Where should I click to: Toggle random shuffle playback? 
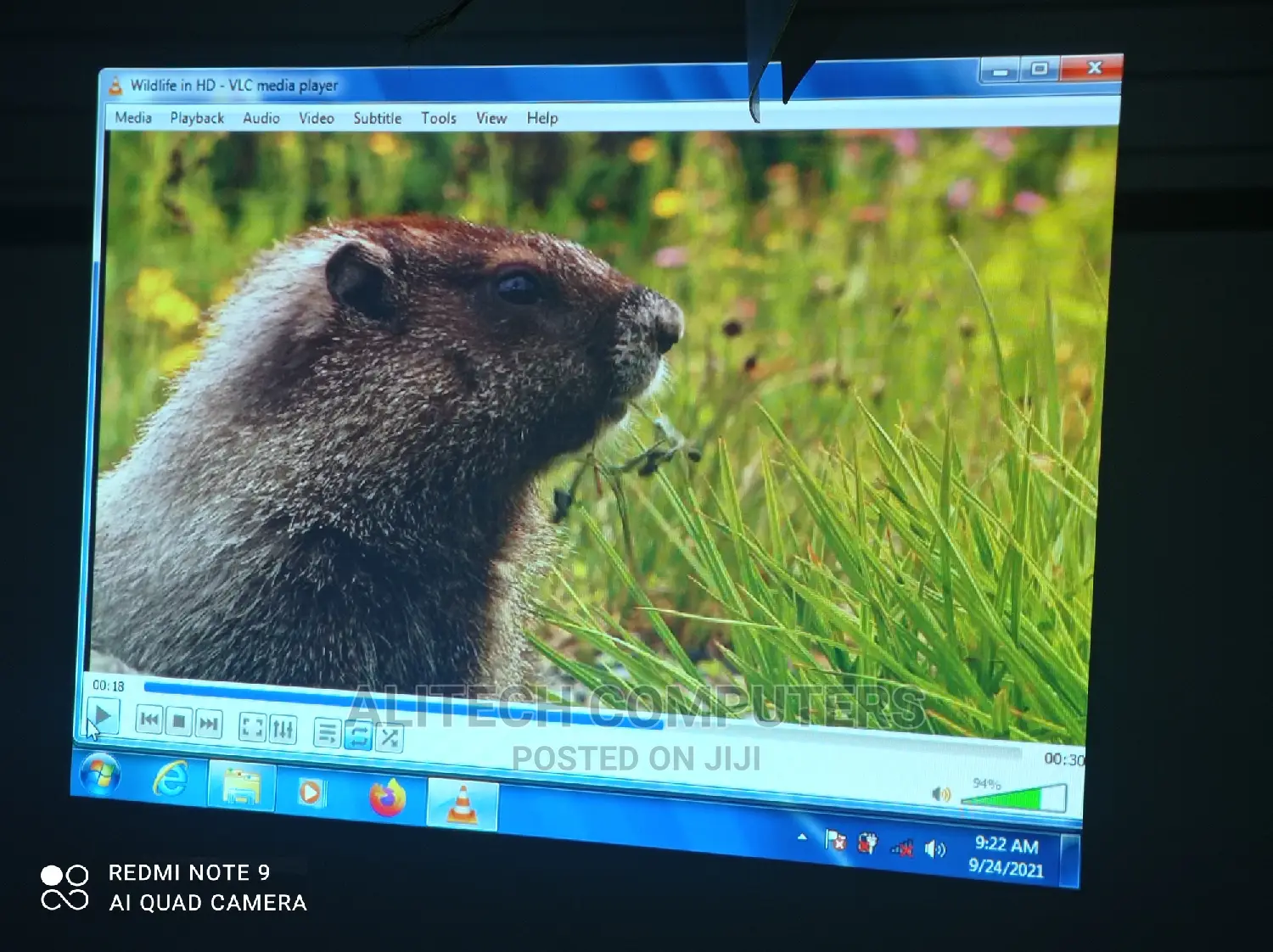[x=389, y=738]
